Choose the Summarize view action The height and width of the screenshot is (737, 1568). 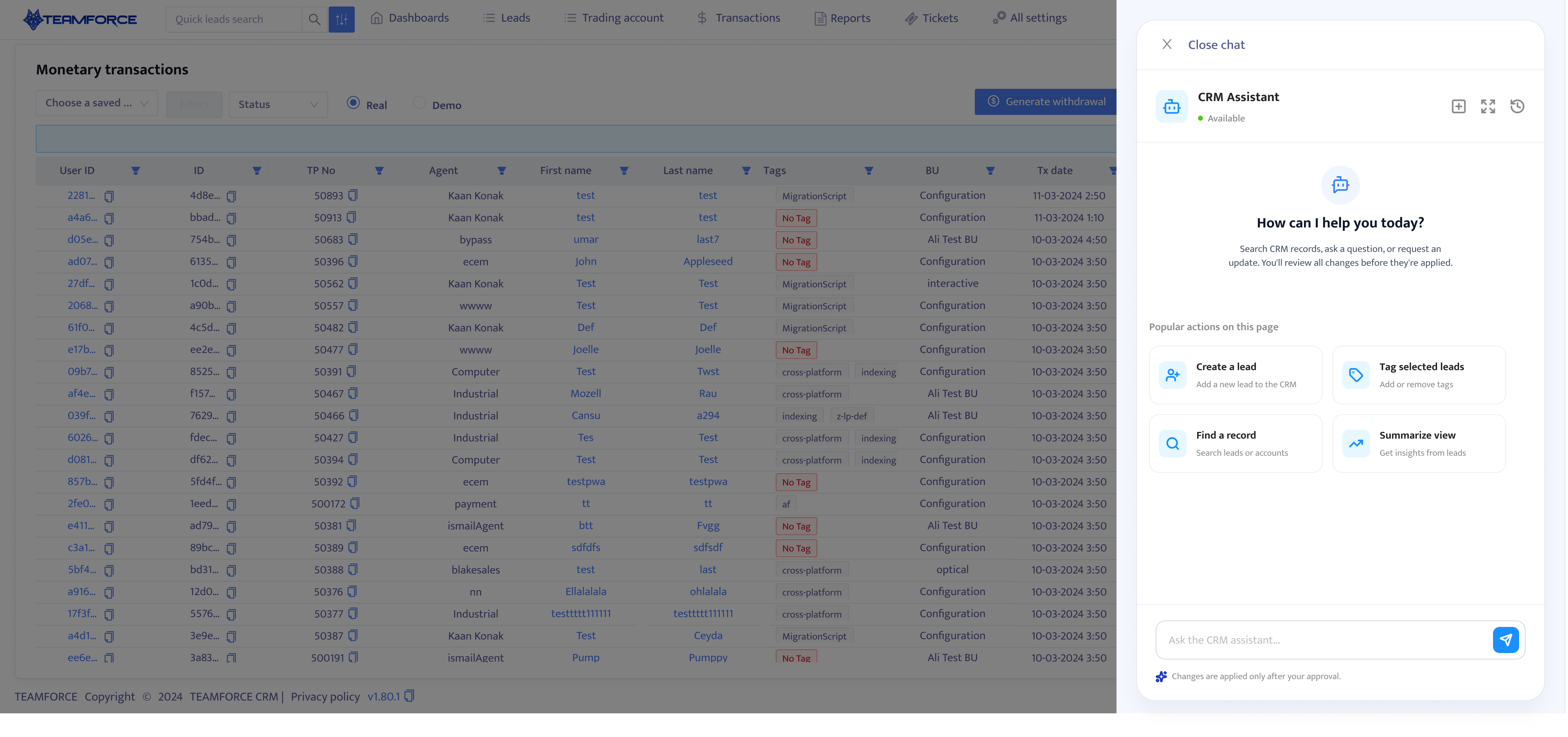click(x=1419, y=444)
